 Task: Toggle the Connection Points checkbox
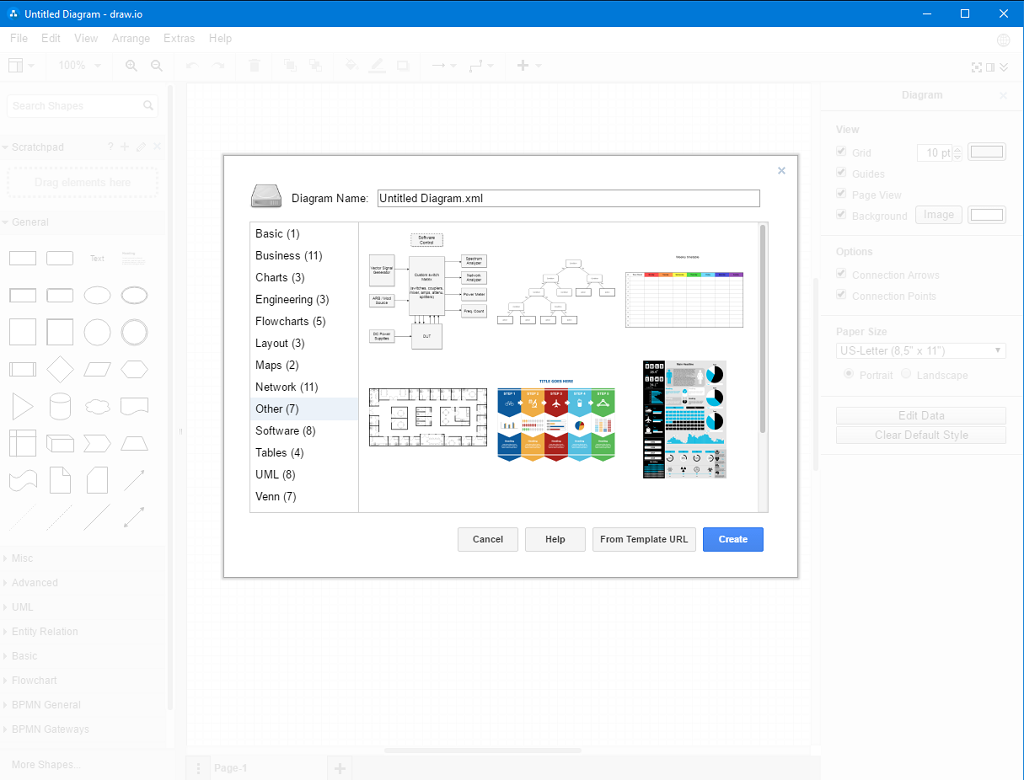pos(841,295)
